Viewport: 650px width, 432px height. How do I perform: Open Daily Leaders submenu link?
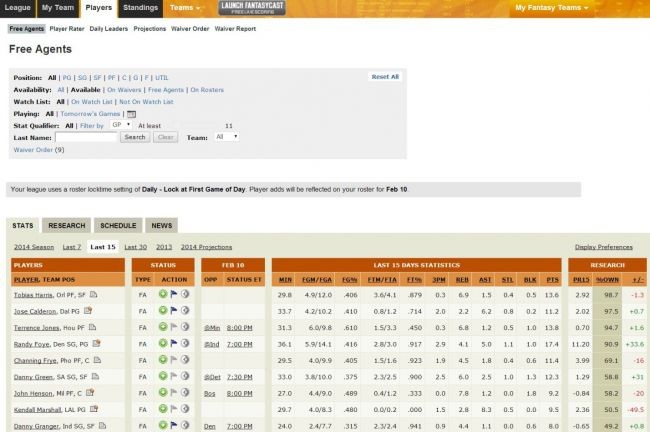109,29
